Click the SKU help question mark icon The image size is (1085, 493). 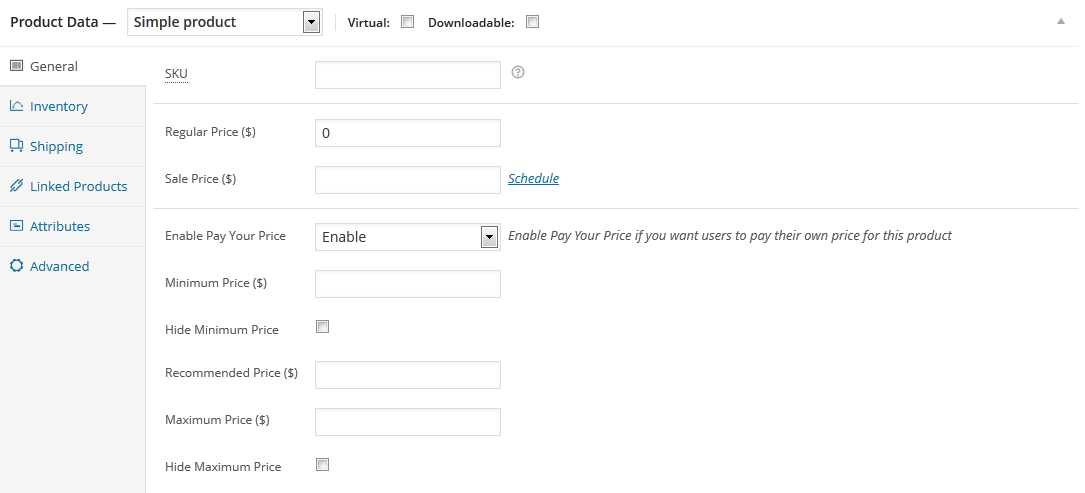tap(518, 72)
